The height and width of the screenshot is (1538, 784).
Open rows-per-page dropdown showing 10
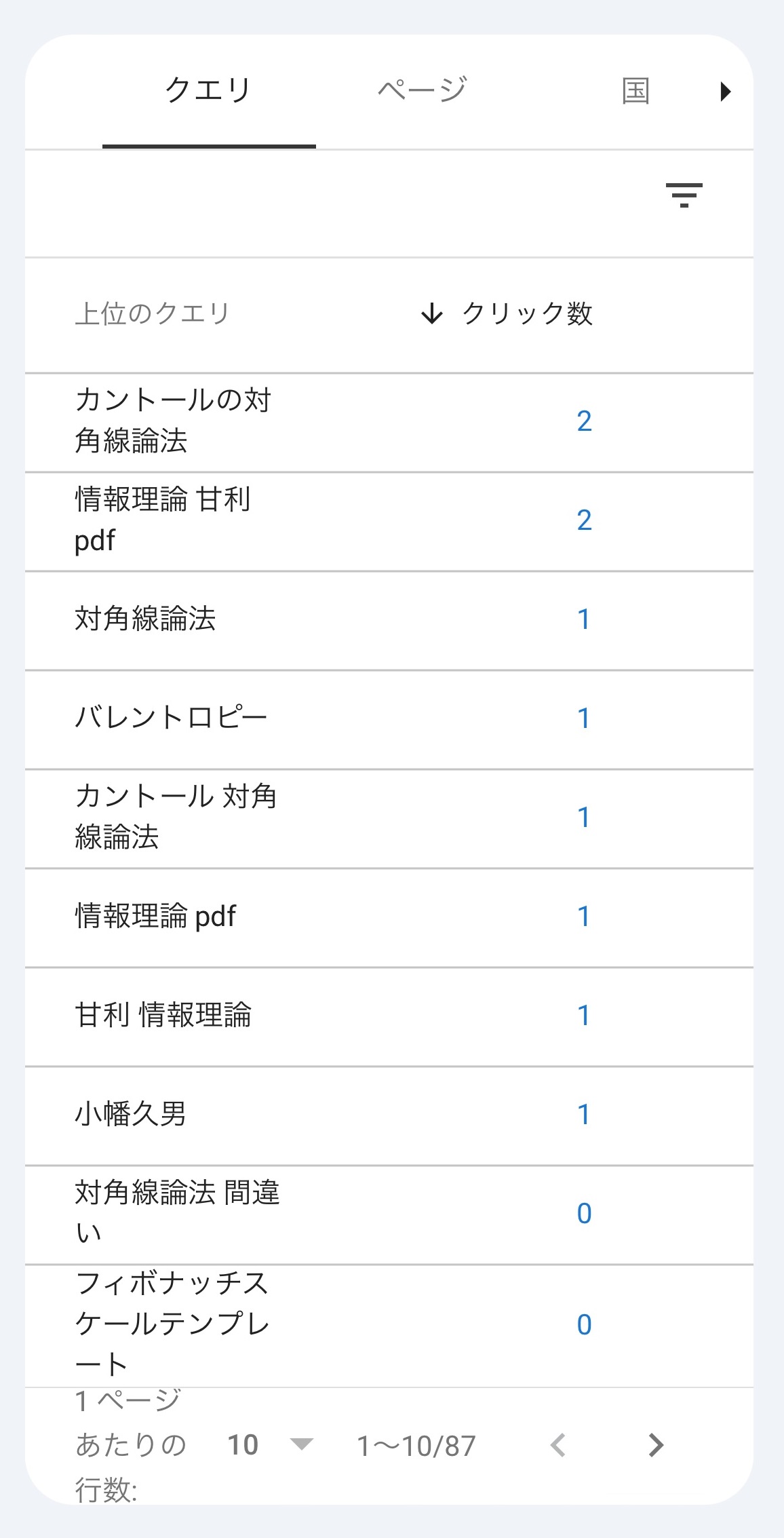[301, 1444]
